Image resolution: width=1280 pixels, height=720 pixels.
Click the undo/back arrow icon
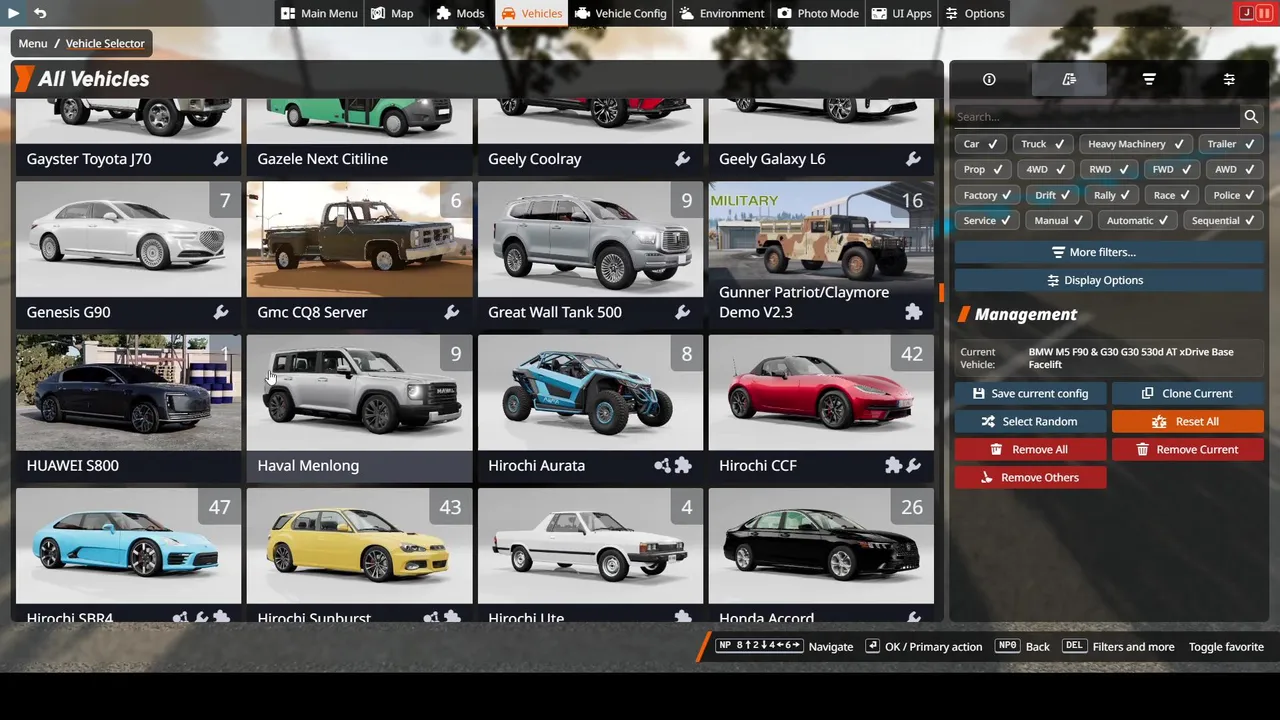tap(40, 13)
